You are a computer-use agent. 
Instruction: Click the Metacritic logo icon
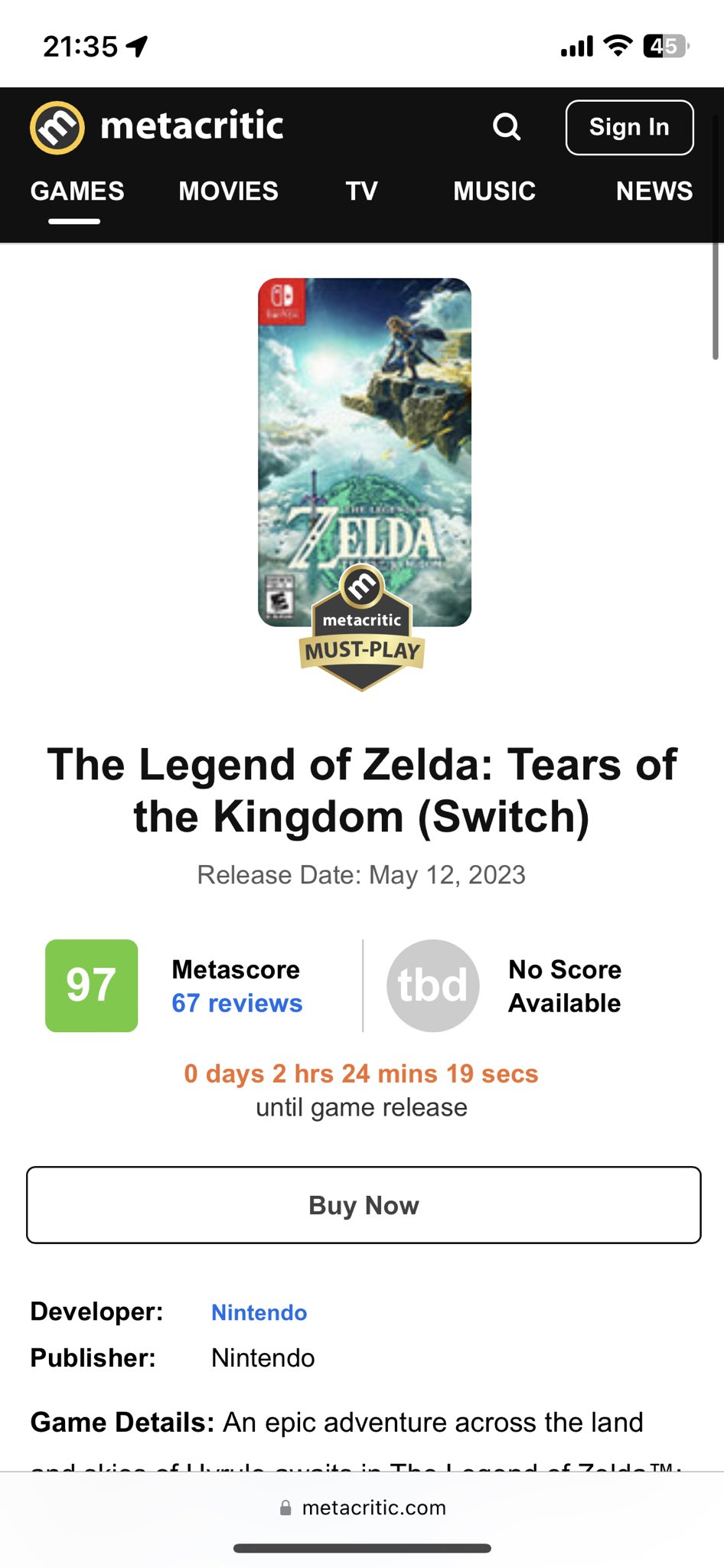(x=57, y=127)
